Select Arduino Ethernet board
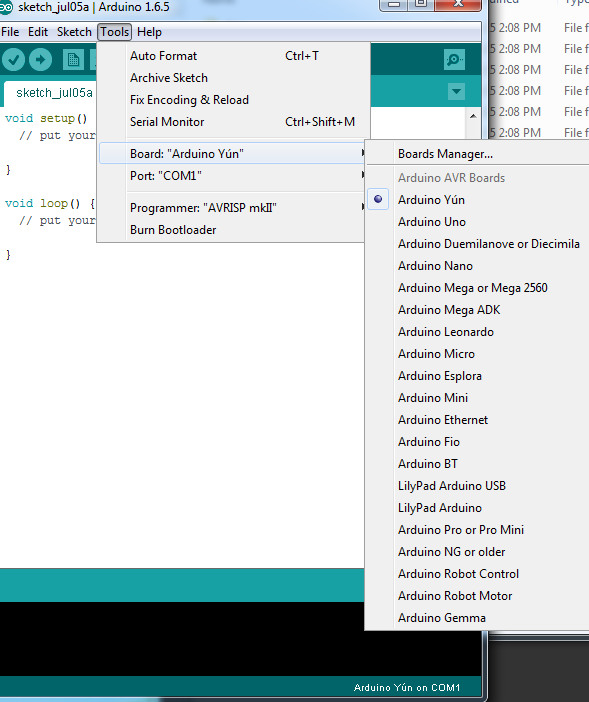Image resolution: width=589 pixels, height=702 pixels. coord(479,419)
